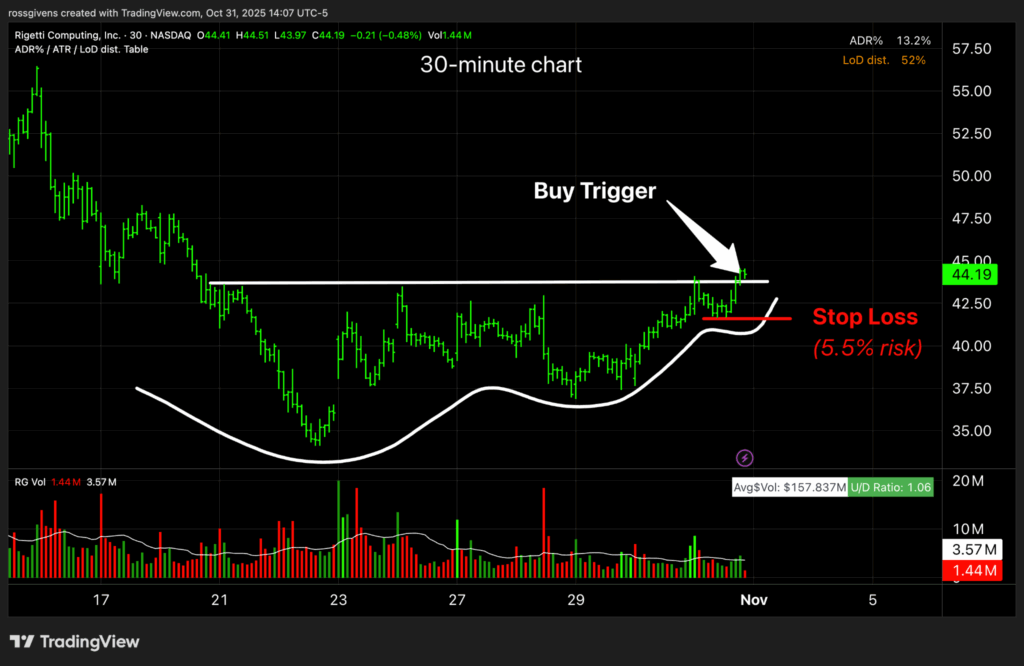Select the 30-minute chart title text

click(x=500, y=65)
